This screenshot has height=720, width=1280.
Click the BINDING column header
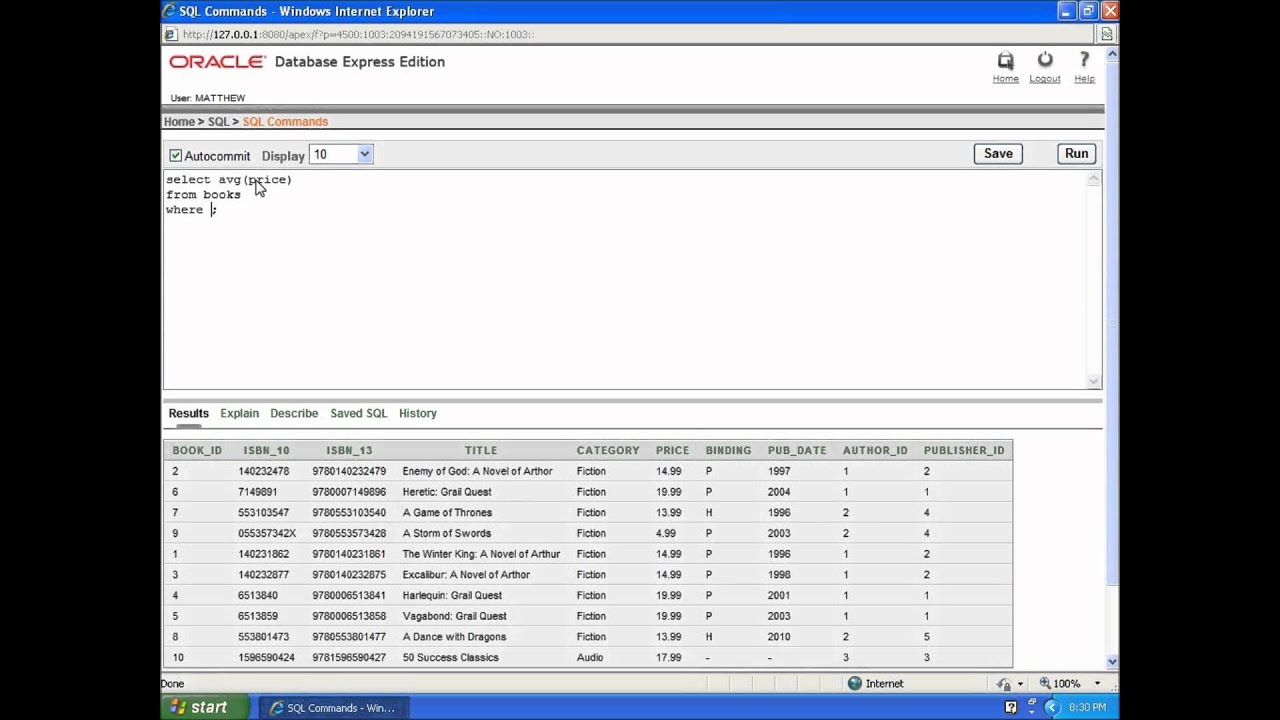point(728,450)
